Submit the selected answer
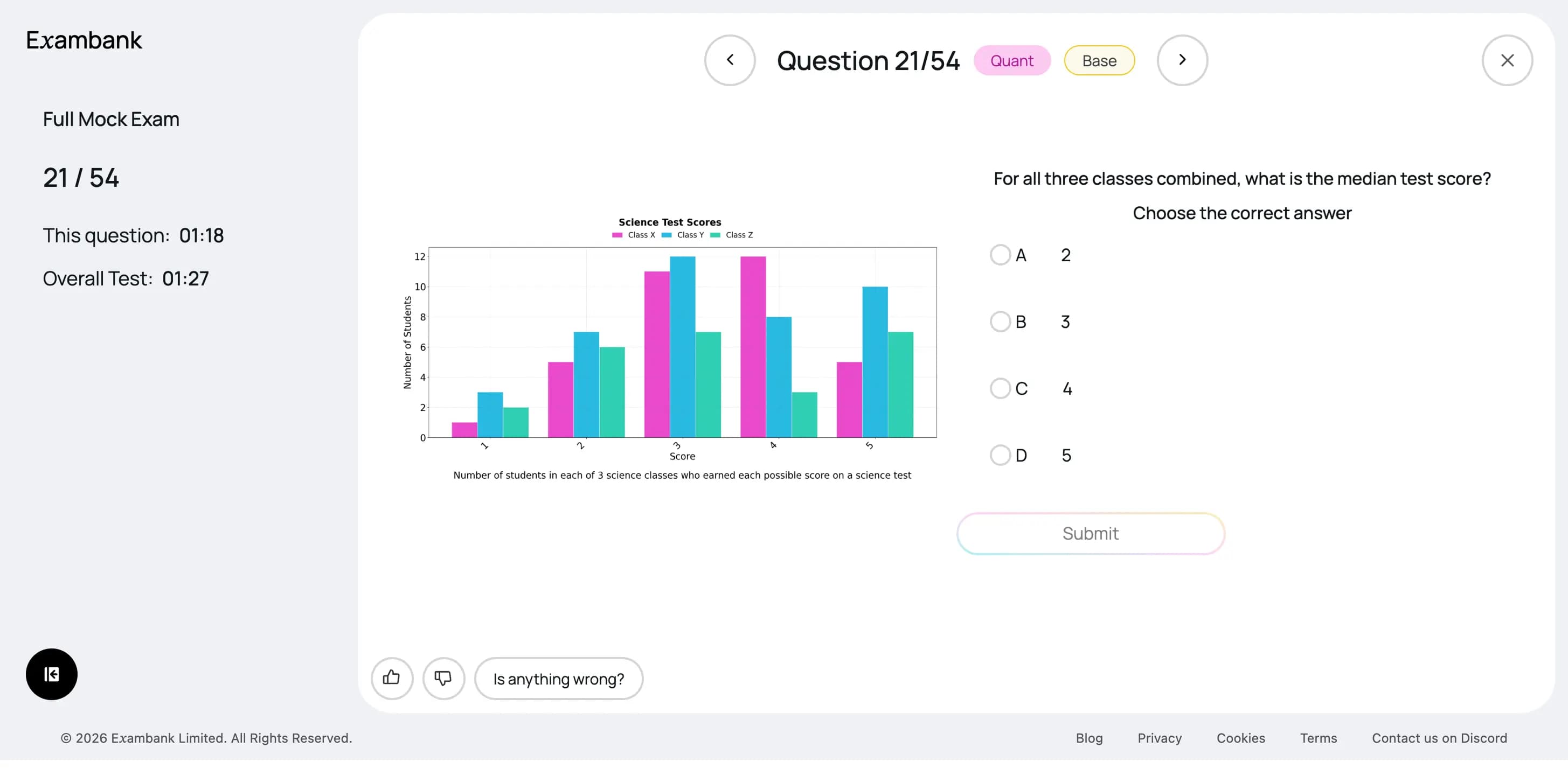 point(1090,534)
